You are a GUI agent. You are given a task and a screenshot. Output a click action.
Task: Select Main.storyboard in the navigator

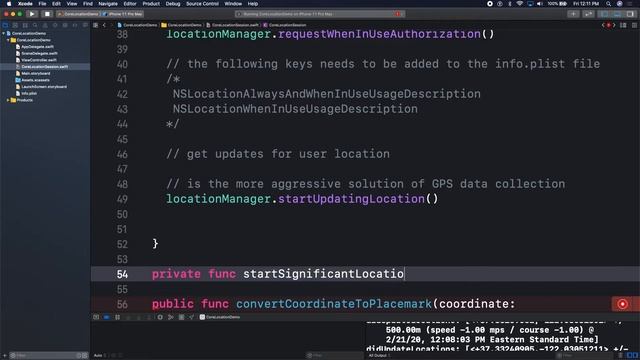coord(36,73)
